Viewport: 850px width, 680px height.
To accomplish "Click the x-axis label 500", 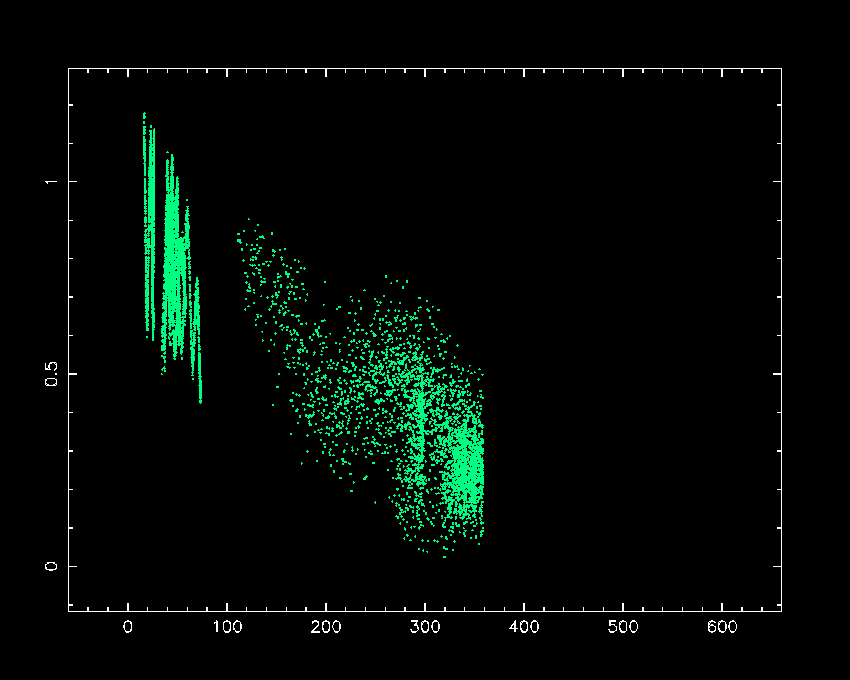I will (x=623, y=627).
